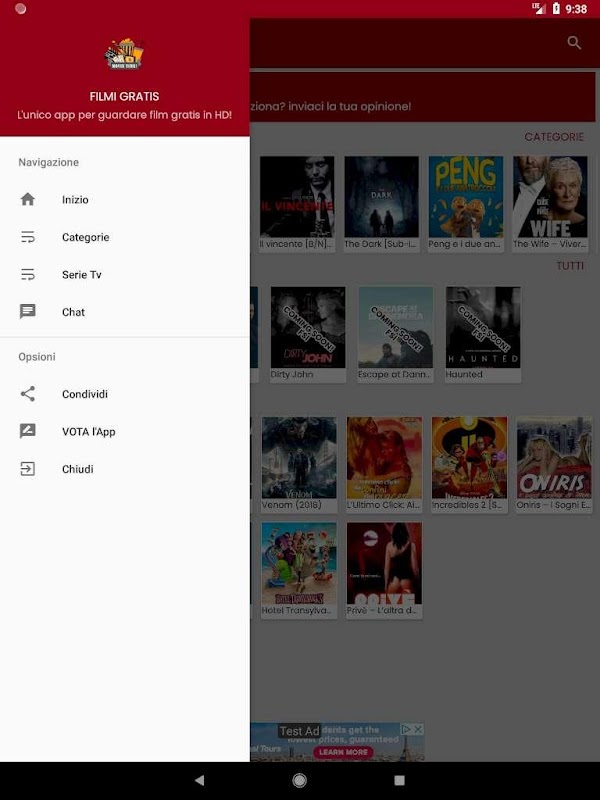Select VOTA l'App option
This screenshot has height=800, width=600.
tap(125, 432)
